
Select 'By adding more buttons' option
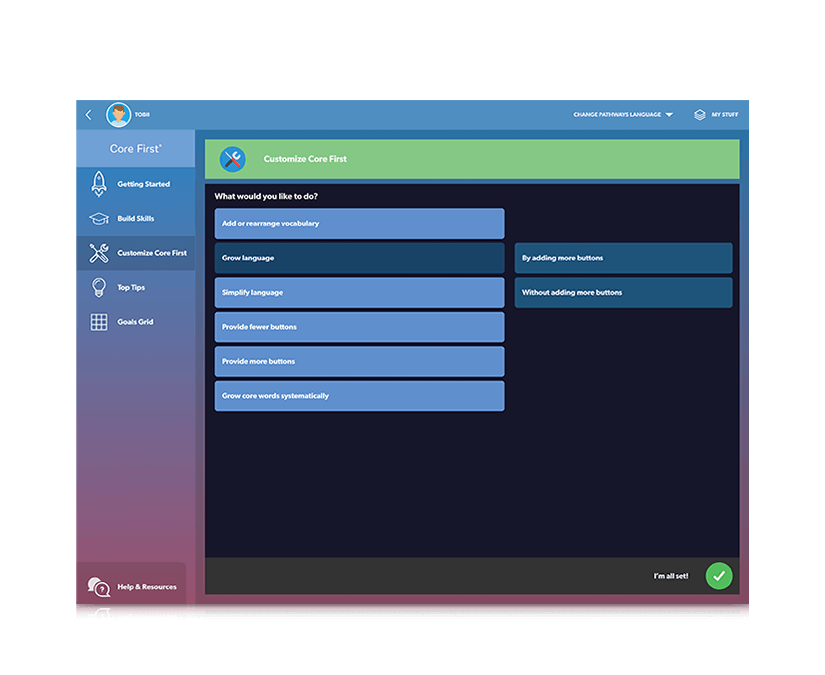click(623, 258)
